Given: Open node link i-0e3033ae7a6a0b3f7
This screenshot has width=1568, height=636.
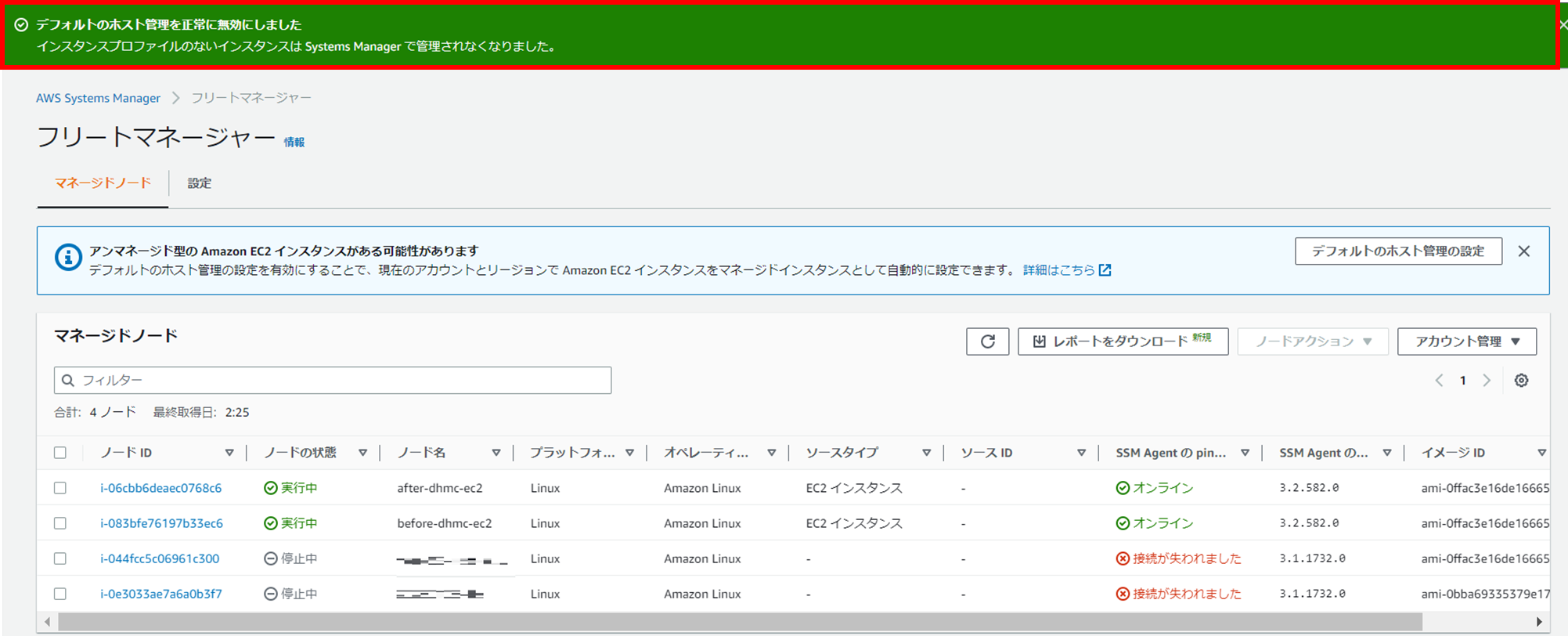Looking at the screenshot, I should click(x=160, y=594).
